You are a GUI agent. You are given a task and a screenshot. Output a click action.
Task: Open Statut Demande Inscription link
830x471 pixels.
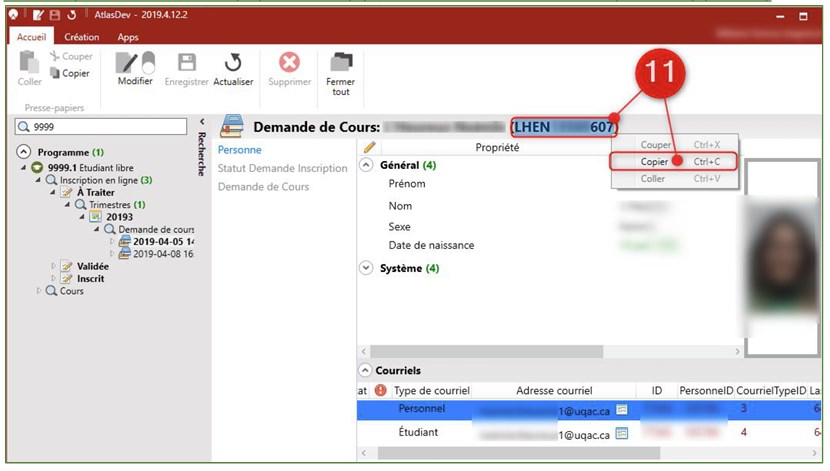tap(282, 169)
